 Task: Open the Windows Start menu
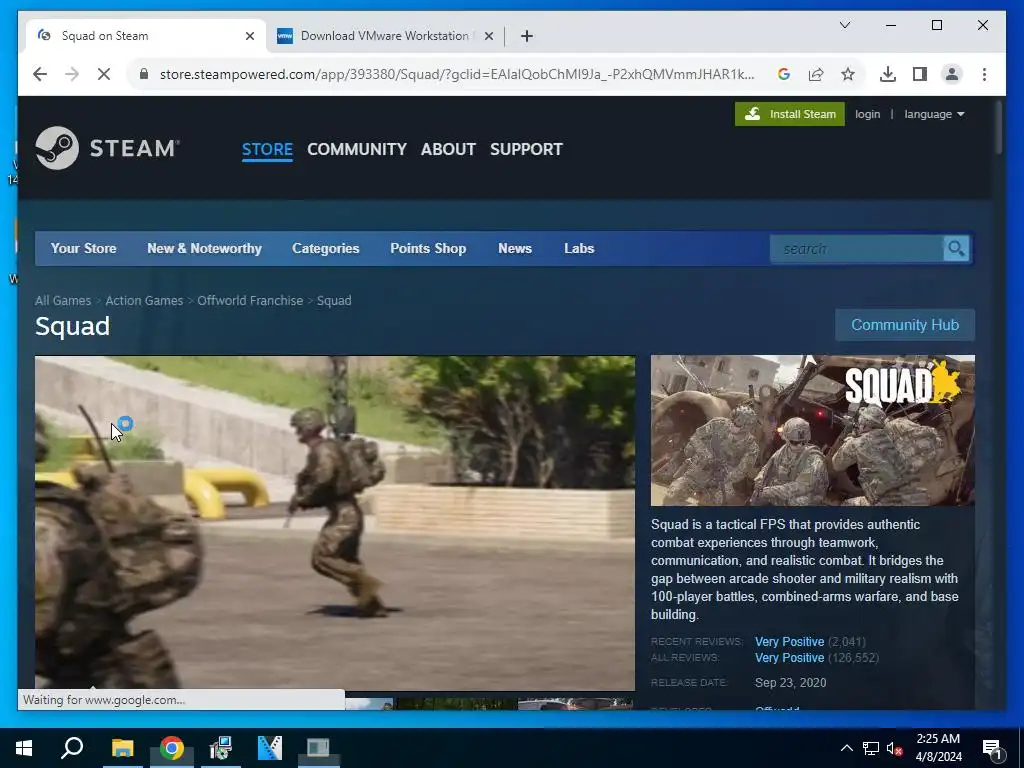24,748
